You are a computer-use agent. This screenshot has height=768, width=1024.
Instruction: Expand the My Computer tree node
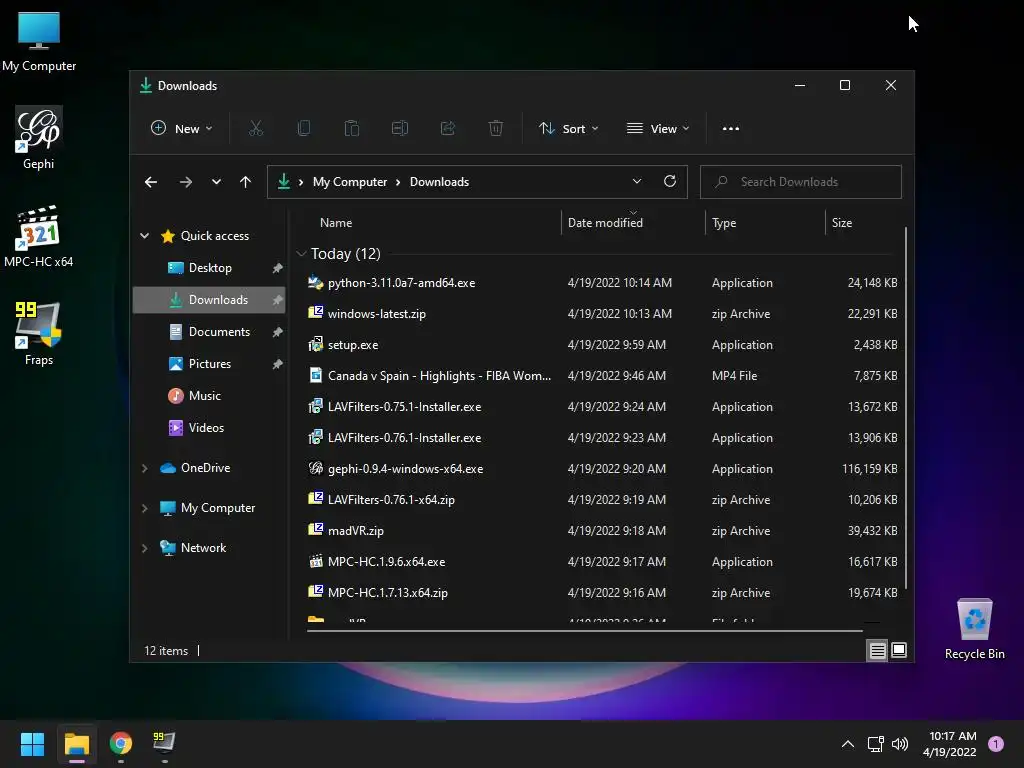click(x=144, y=508)
